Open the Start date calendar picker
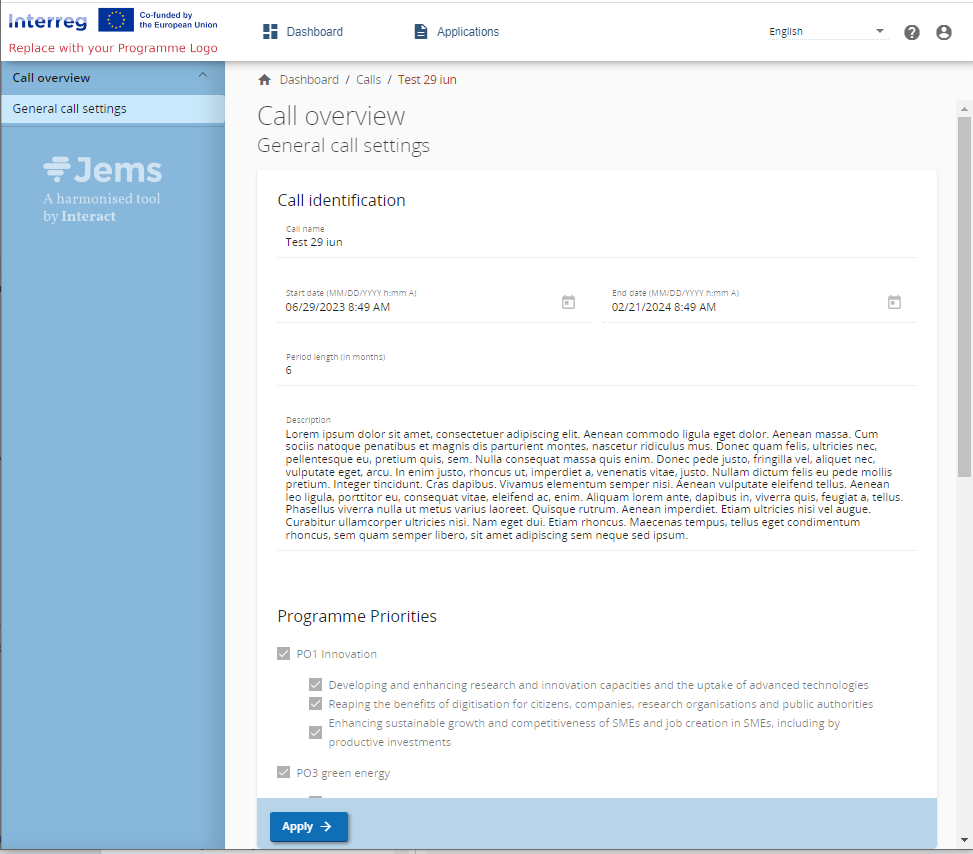The image size is (973, 854). tap(568, 302)
